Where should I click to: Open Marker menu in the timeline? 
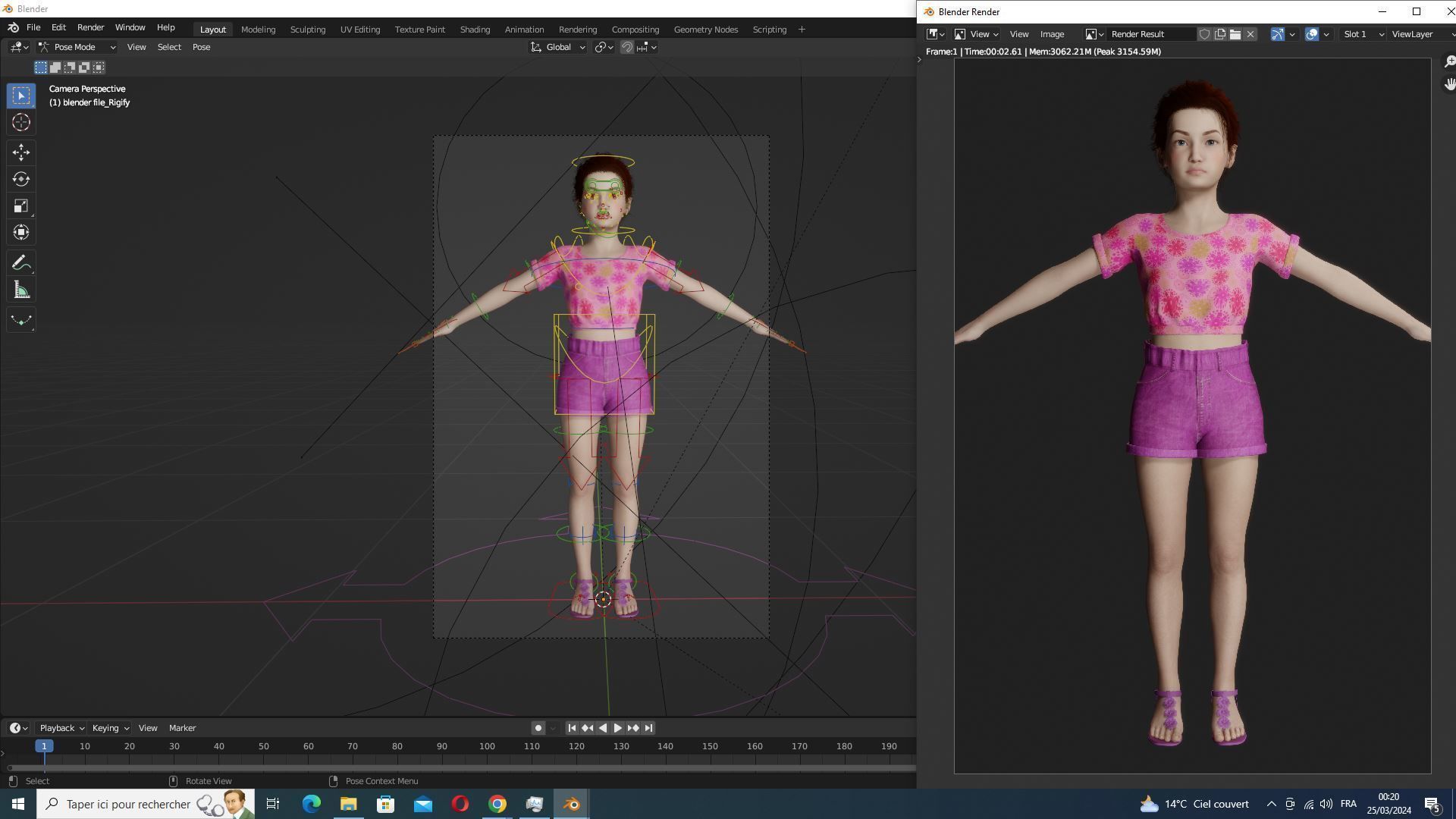pos(182,728)
